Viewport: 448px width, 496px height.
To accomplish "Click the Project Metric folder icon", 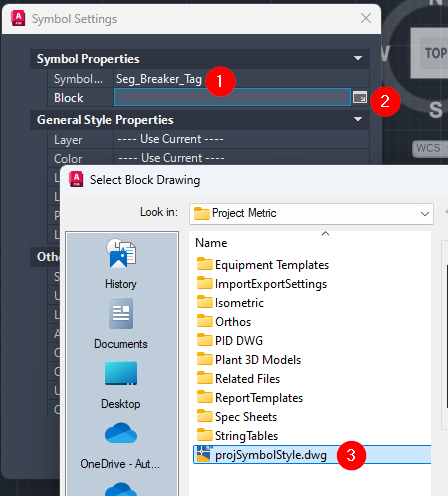I will pos(202,213).
